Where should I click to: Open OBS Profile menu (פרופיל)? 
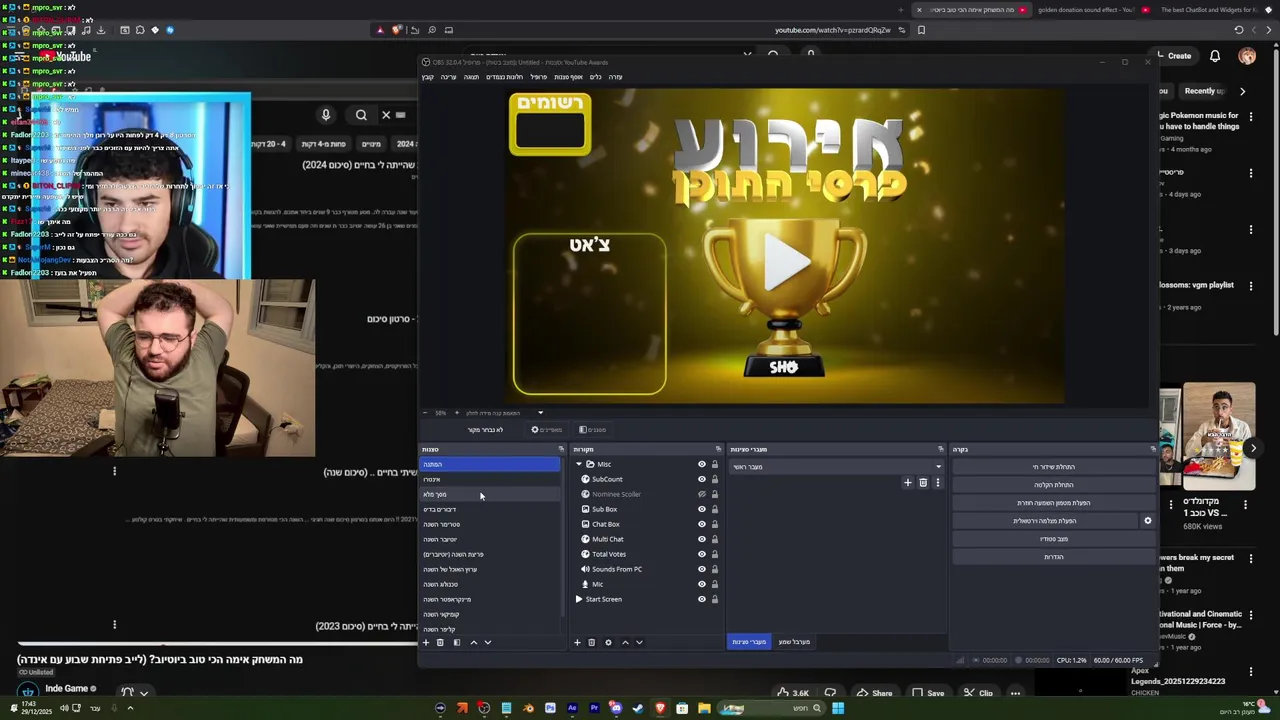tap(538, 77)
